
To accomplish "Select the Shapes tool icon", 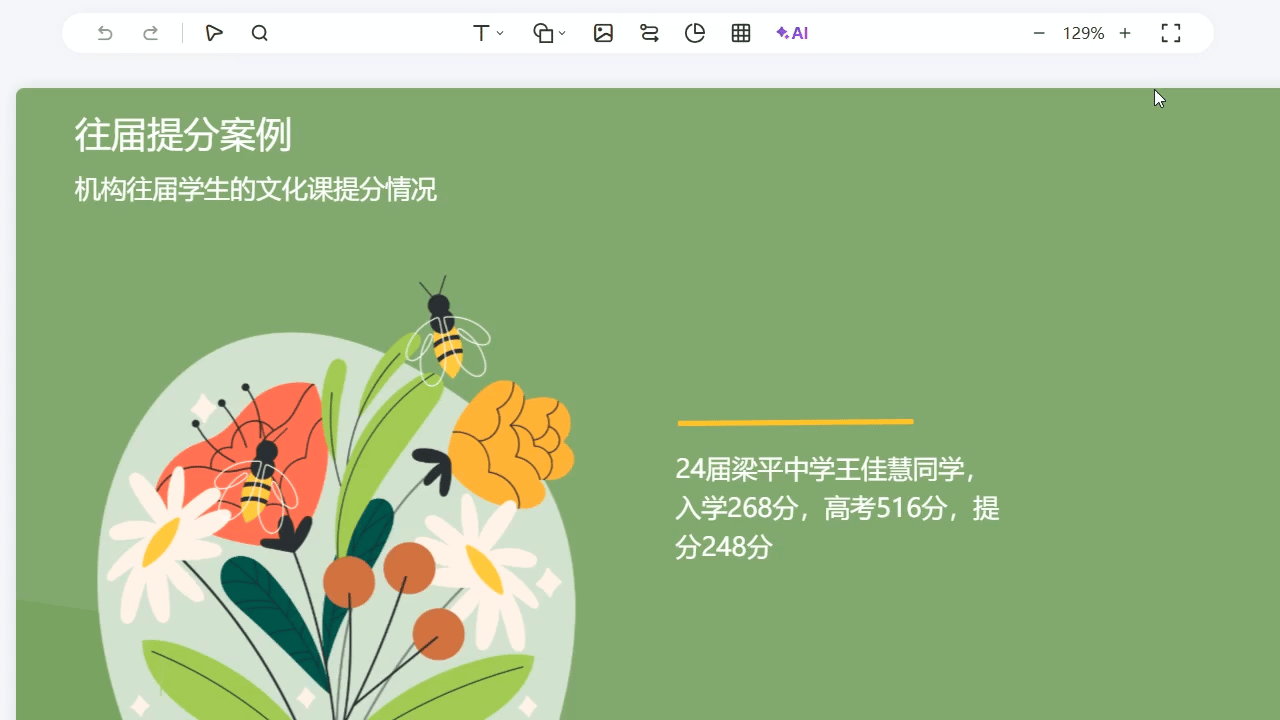I will [x=543, y=33].
